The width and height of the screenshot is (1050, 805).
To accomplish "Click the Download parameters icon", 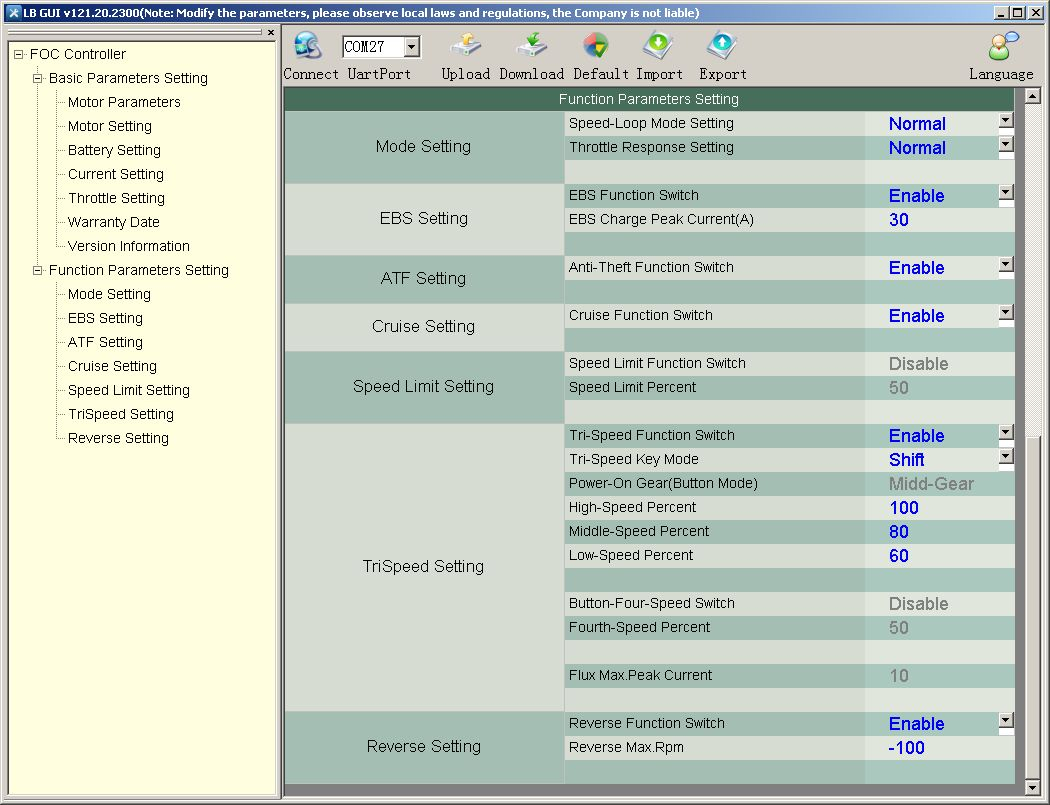I will pos(531,47).
